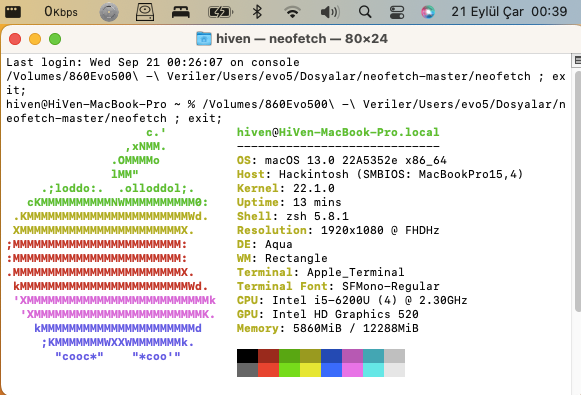This screenshot has width=581, height=395.
Task: Click the light gray color block in the top row
Action: [x=394, y=356]
